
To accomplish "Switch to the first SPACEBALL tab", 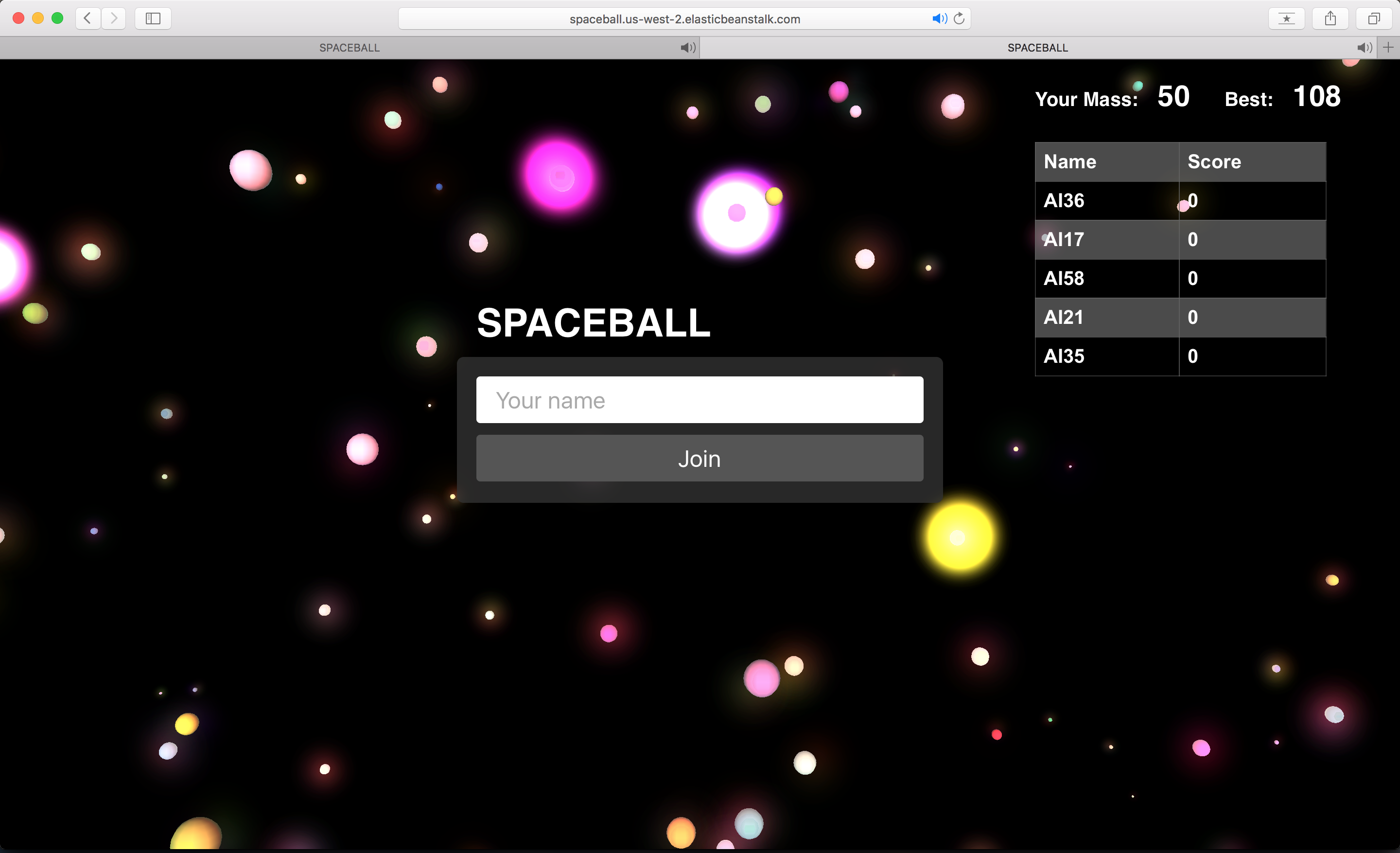I will click(349, 48).
